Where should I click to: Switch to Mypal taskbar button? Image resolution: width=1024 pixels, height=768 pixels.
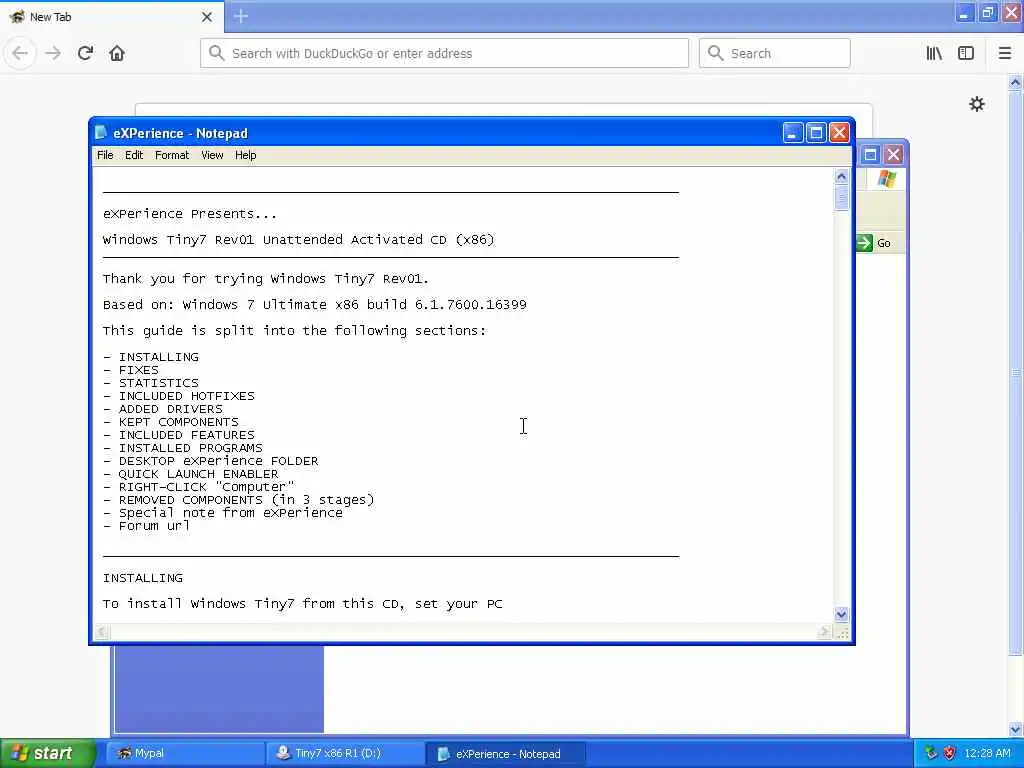coord(185,754)
